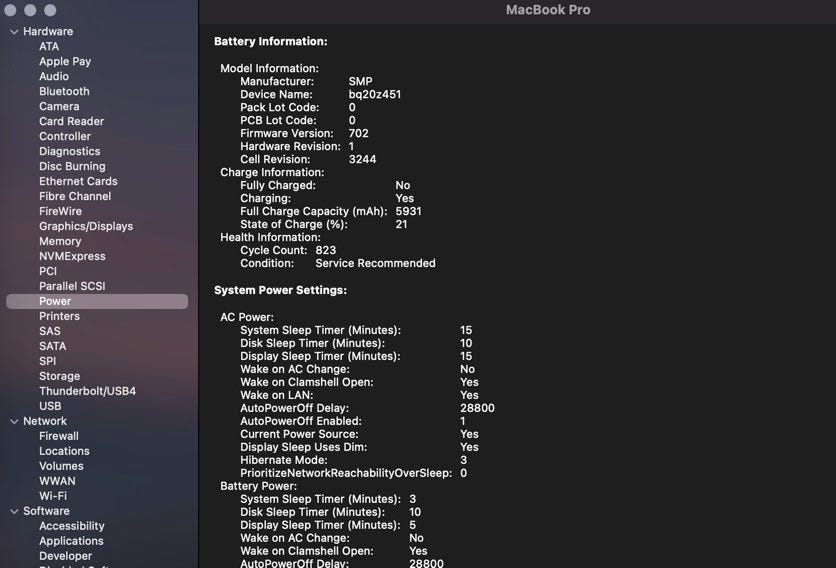Open WWAN network entry
The height and width of the screenshot is (568, 836).
[x=57, y=481]
